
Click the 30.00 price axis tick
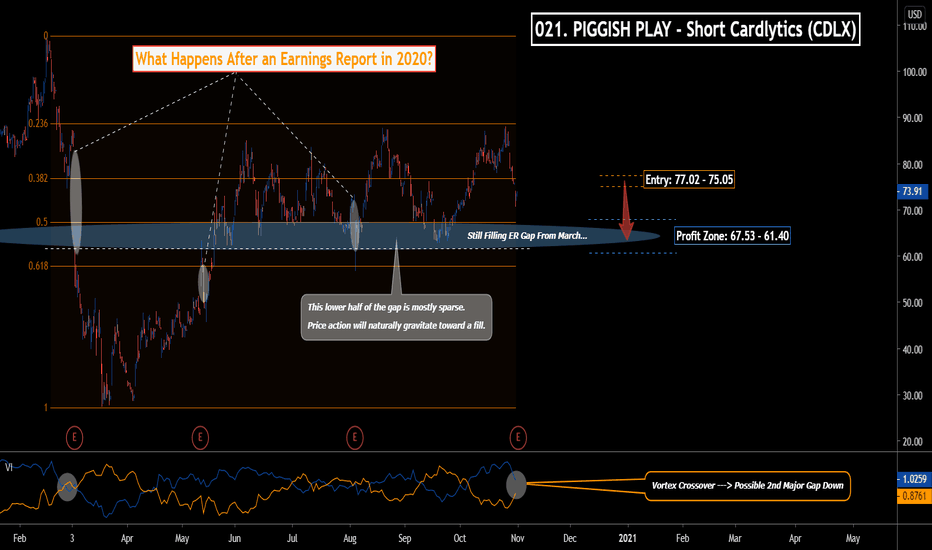(x=914, y=395)
